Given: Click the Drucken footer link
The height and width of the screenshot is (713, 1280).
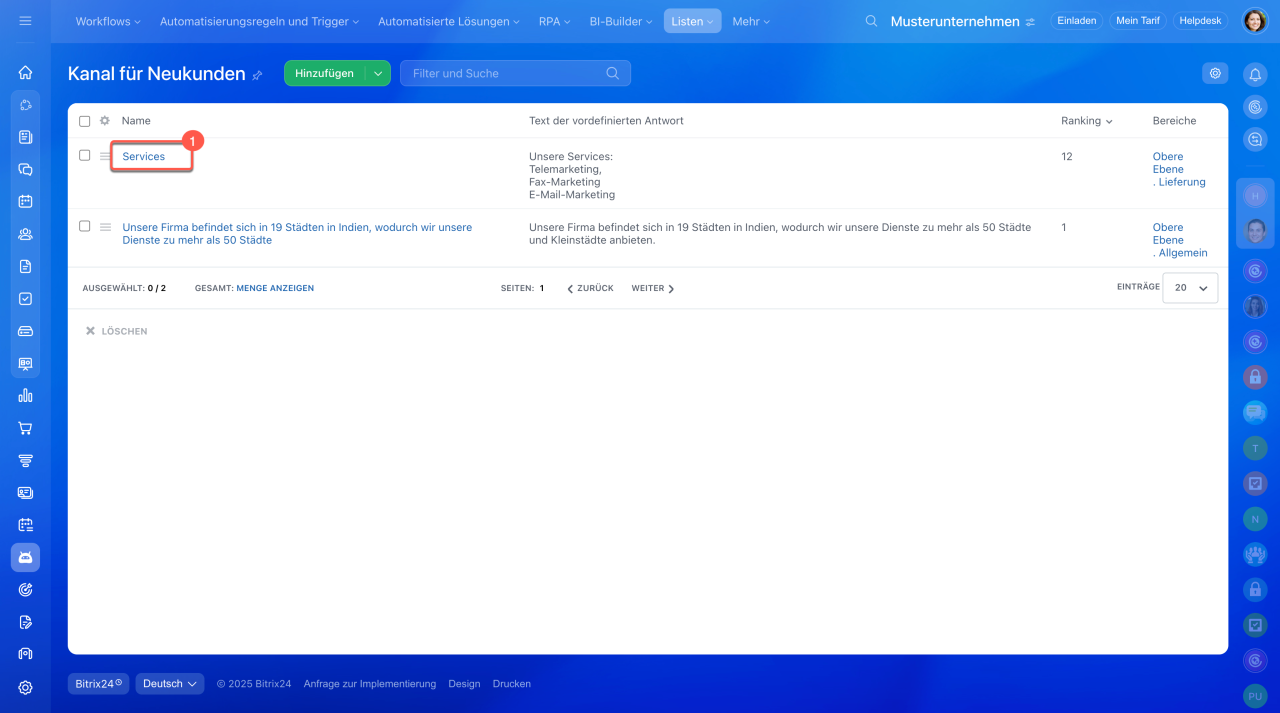Looking at the screenshot, I should pos(512,684).
